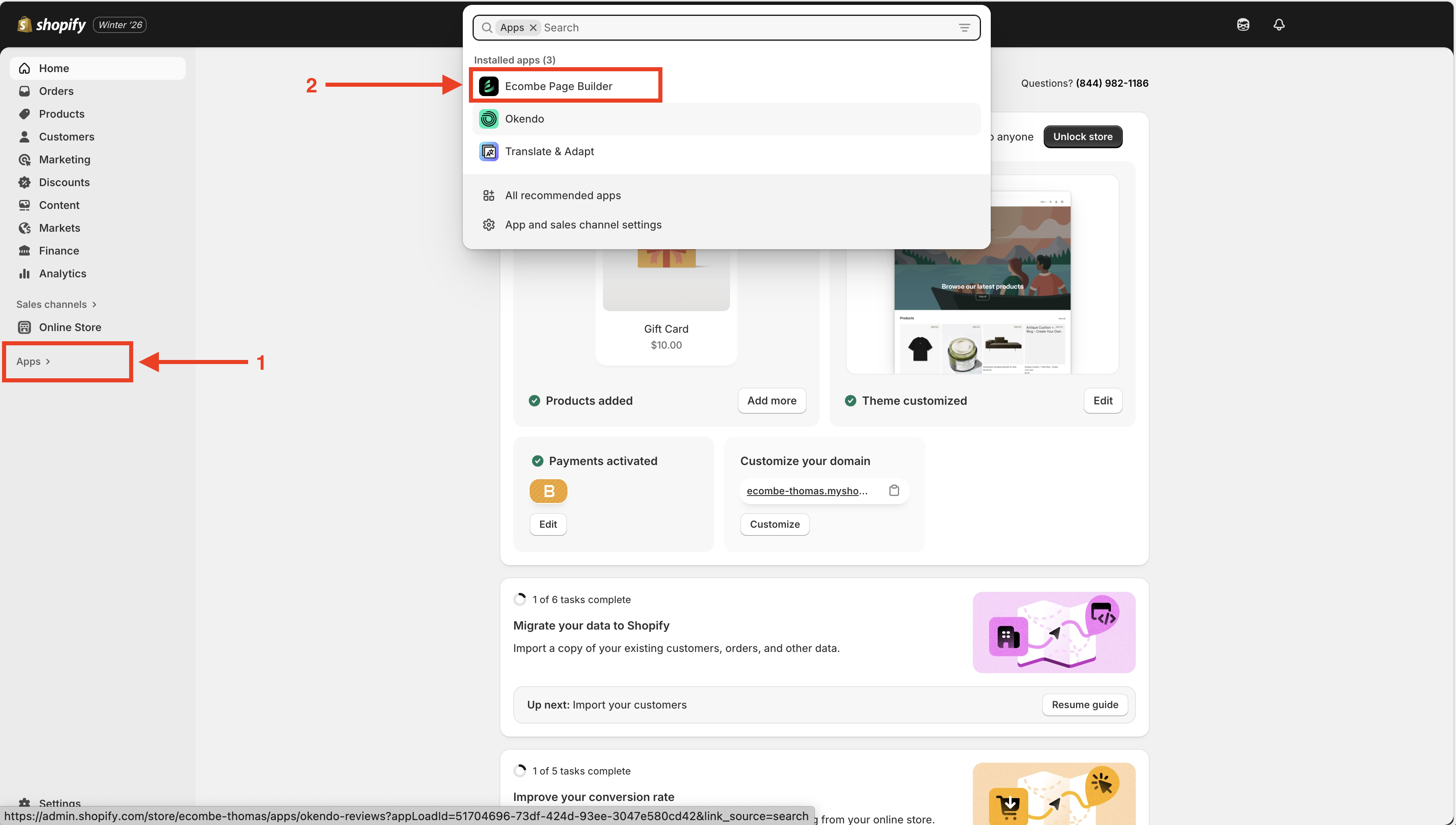Open the Sidekick assistant icon in header
This screenshot has width=1456, height=825.
pos(1243,24)
